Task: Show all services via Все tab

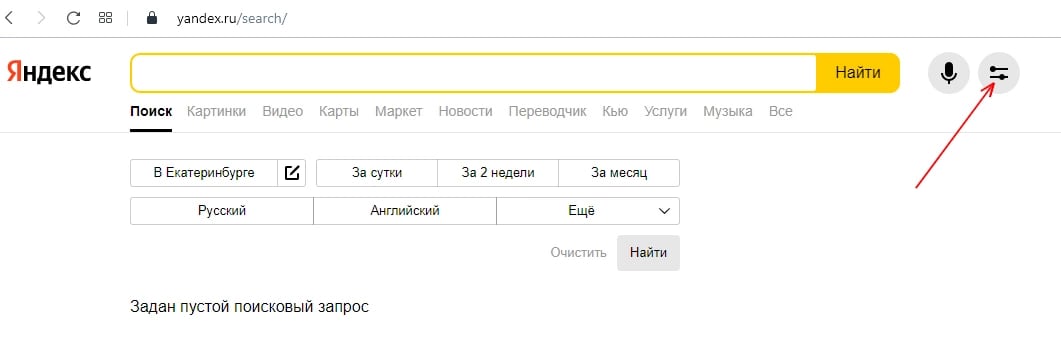Action: pos(780,112)
